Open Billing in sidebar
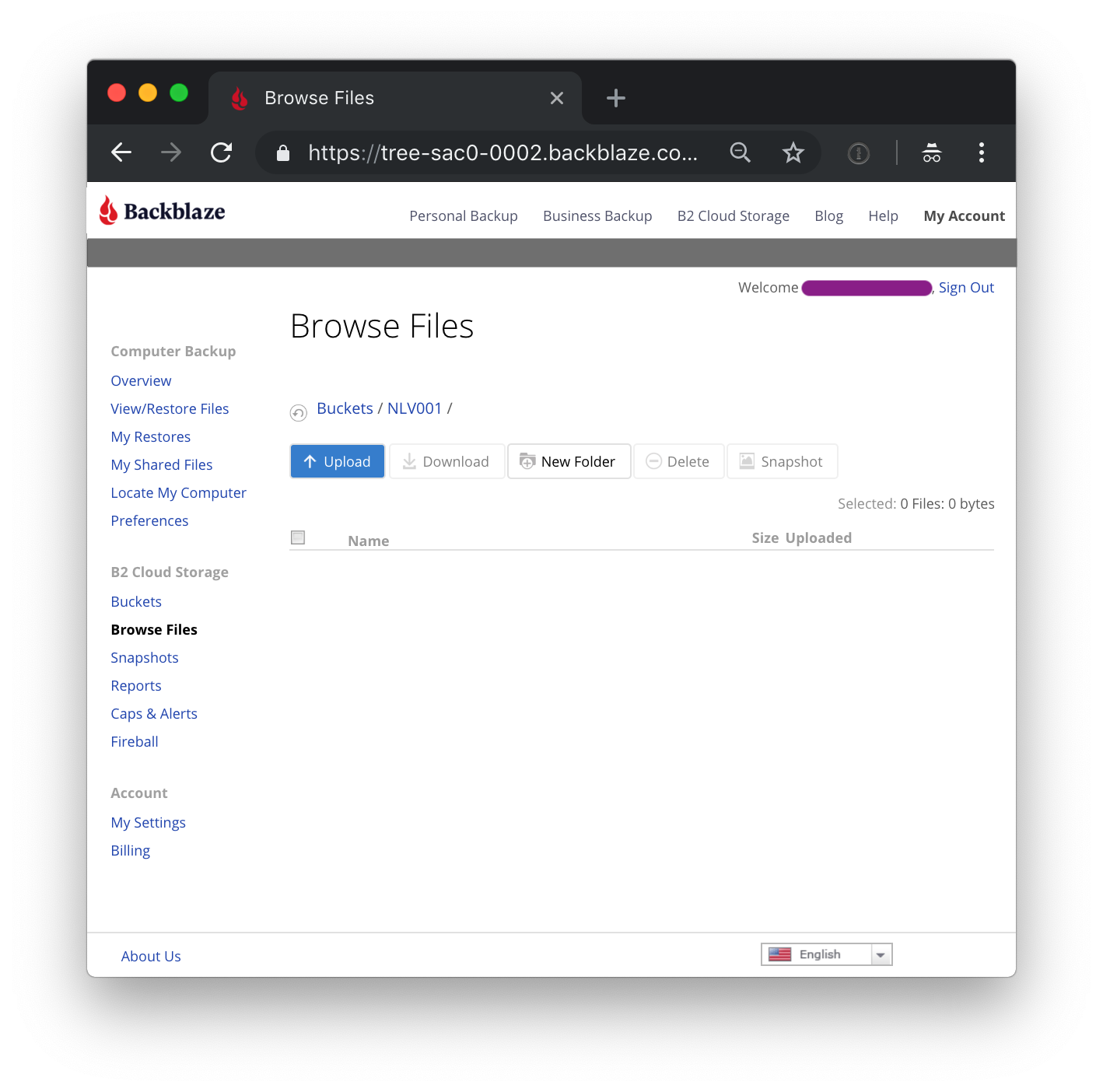1103x1092 pixels. point(131,851)
